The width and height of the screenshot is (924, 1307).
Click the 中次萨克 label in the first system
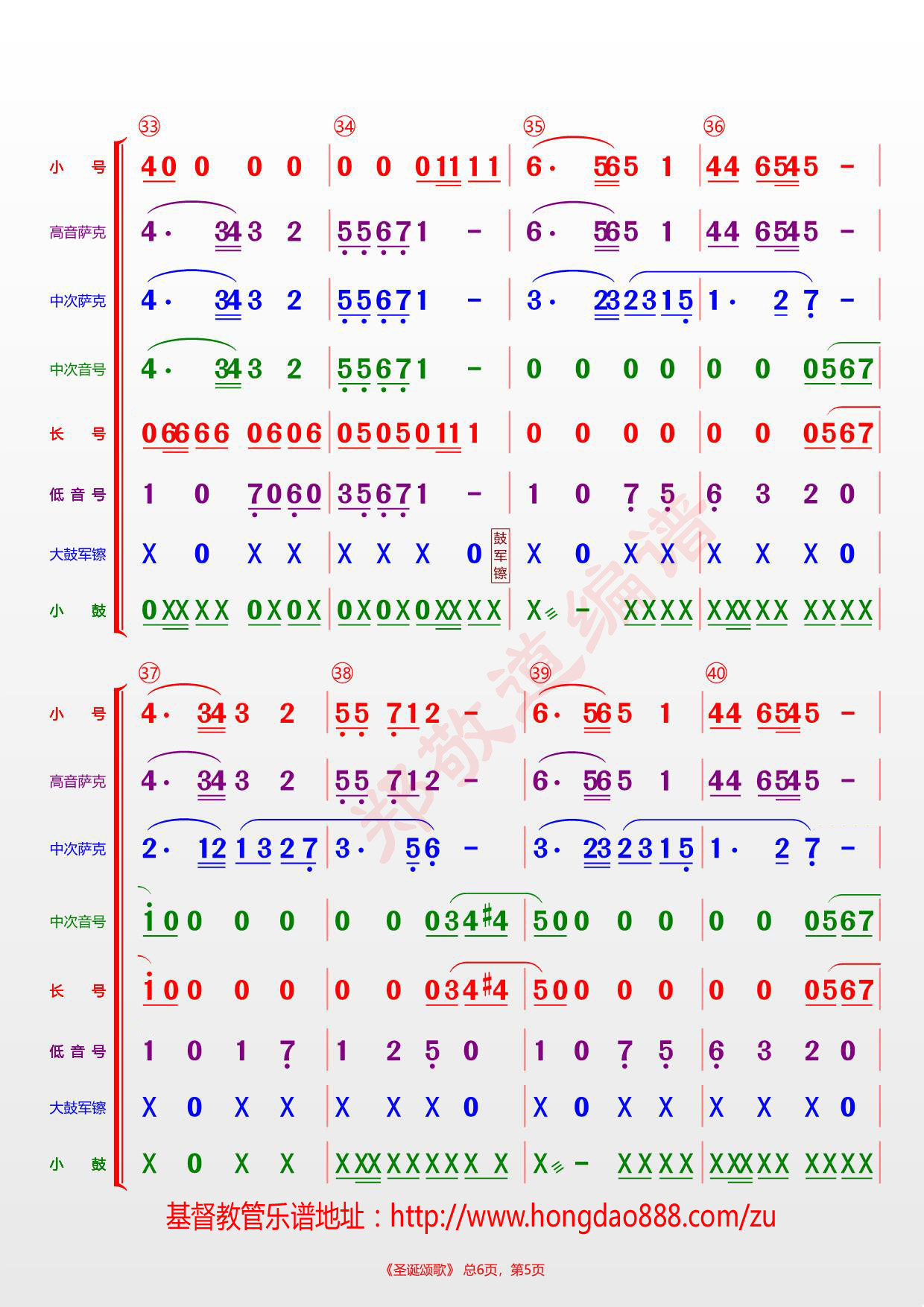[x=77, y=301]
